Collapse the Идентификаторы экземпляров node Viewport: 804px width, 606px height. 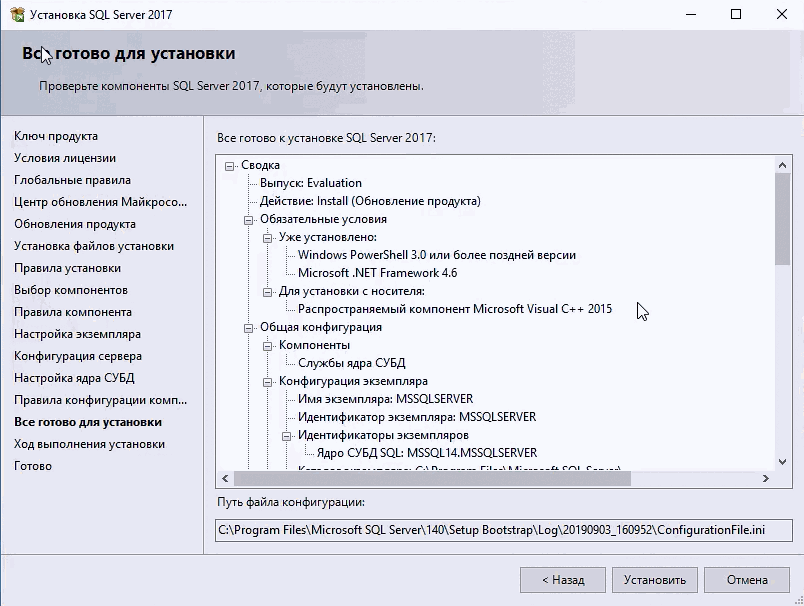pyautogui.click(x=287, y=436)
